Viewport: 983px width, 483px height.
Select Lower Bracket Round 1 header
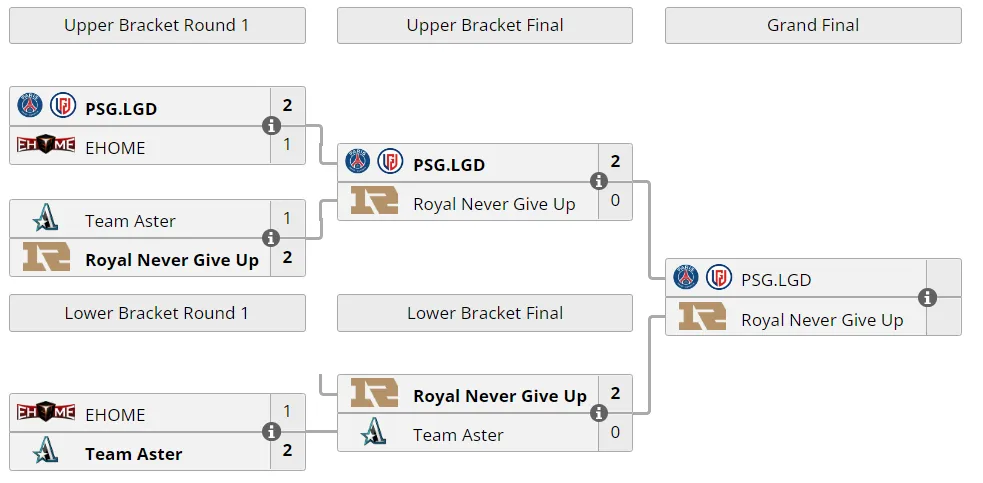click(157, 313)
